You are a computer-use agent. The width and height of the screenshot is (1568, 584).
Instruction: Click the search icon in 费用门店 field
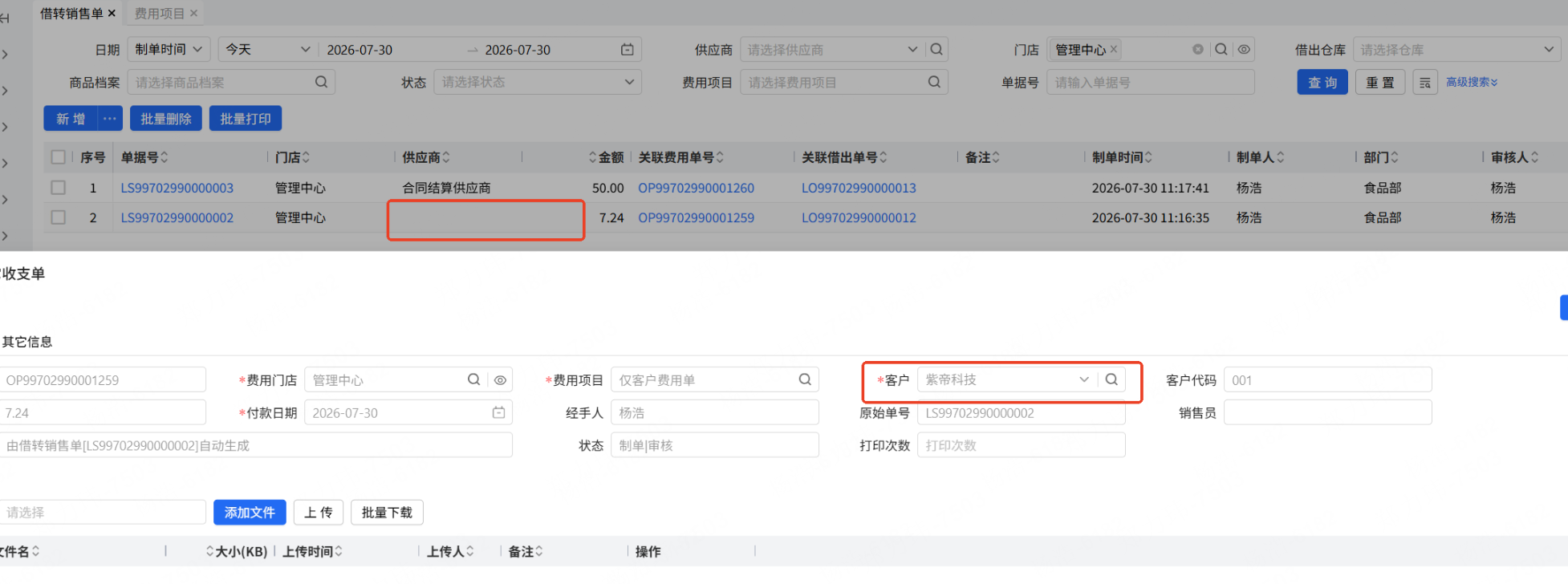(x=474, y=379)
